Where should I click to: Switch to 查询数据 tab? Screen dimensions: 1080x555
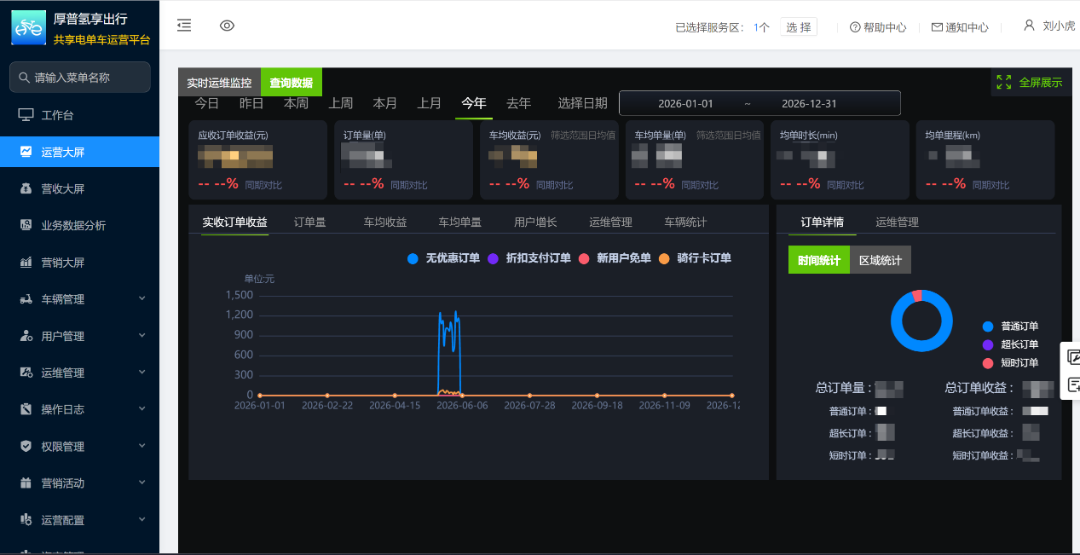[291, 83]
